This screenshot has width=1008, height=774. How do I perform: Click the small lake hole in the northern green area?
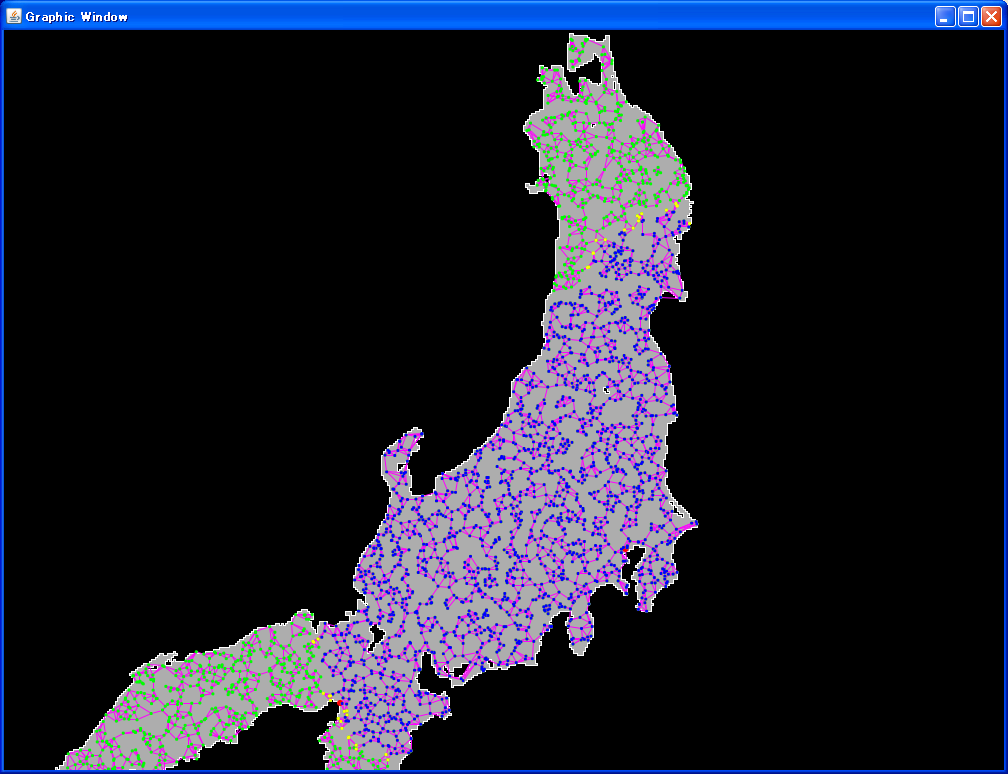point(592,124)
